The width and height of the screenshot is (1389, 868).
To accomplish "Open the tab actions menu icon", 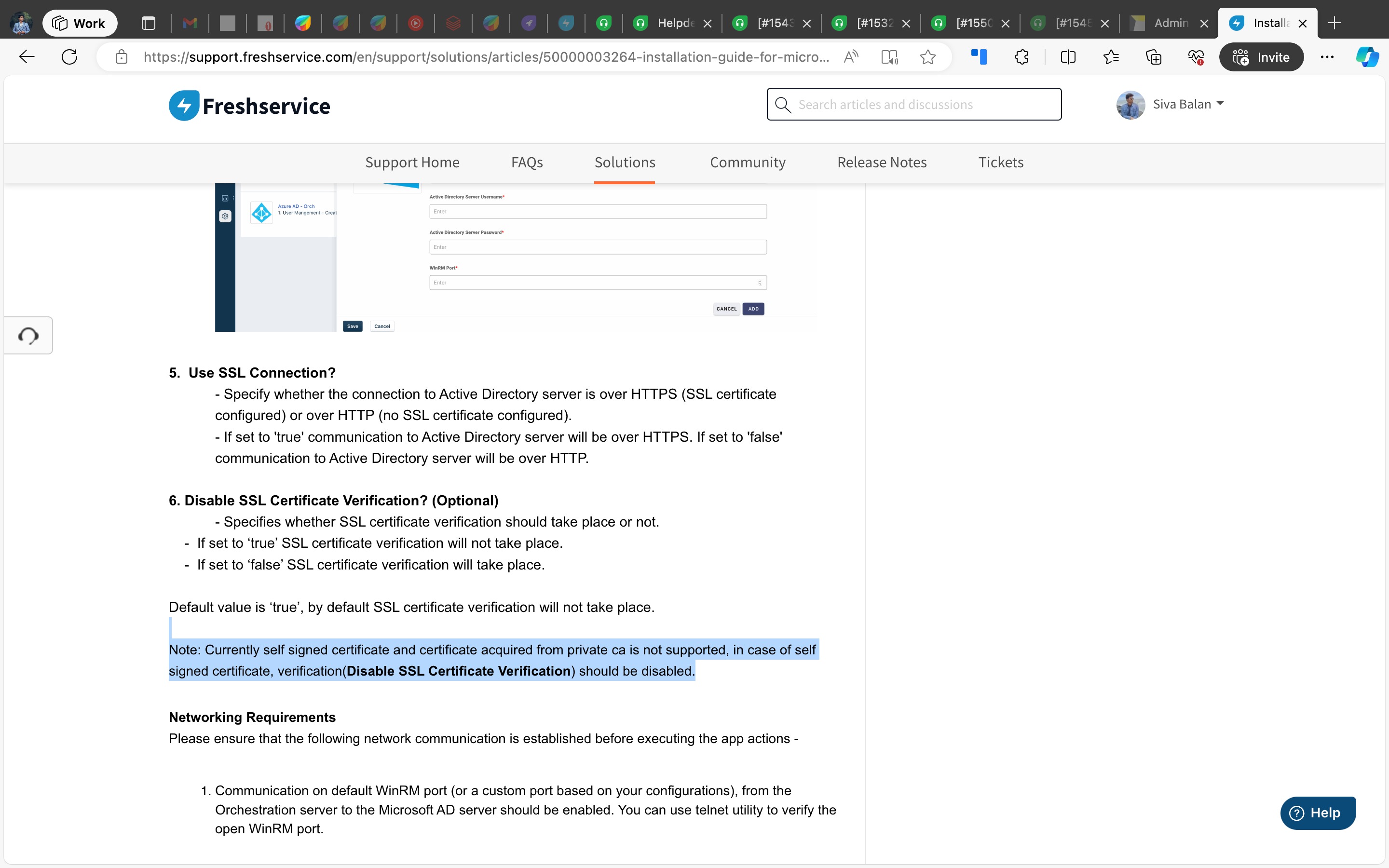I will click(149, 24).
